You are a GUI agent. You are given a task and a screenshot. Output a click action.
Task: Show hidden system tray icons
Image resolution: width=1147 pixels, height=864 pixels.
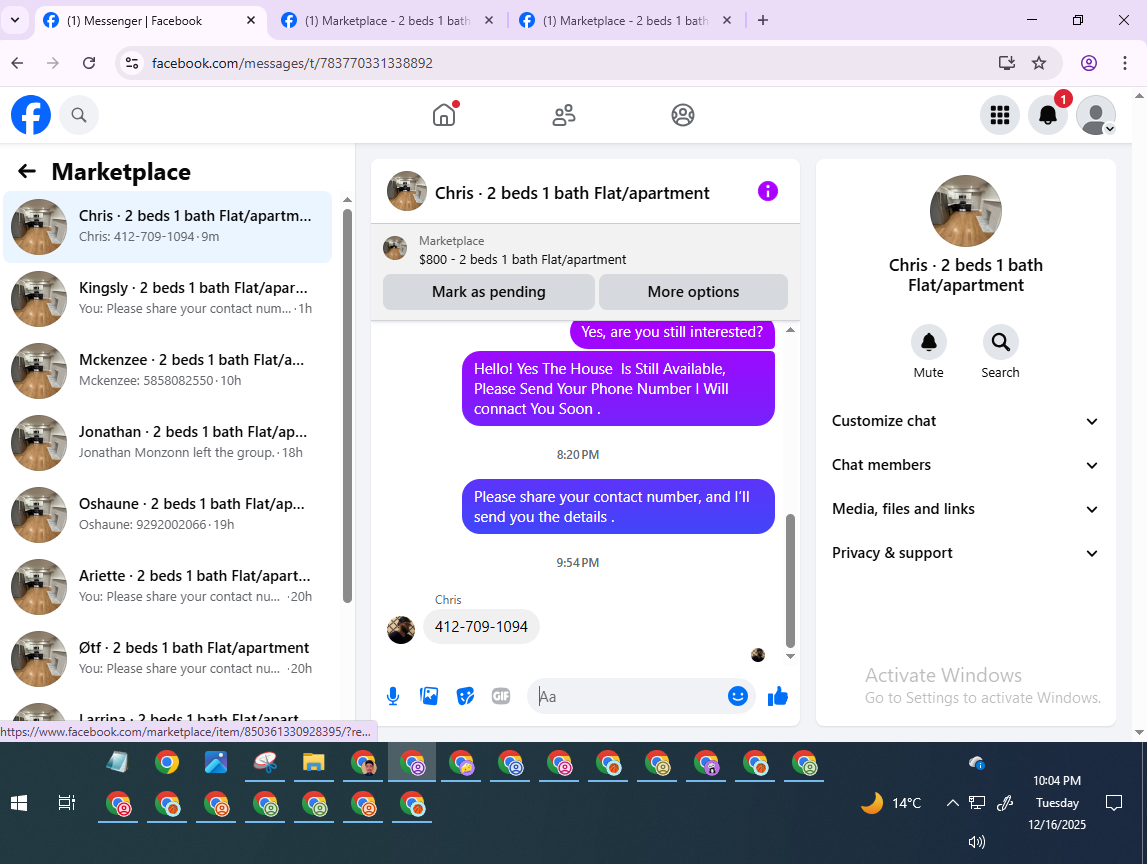(x=952, y=803)
